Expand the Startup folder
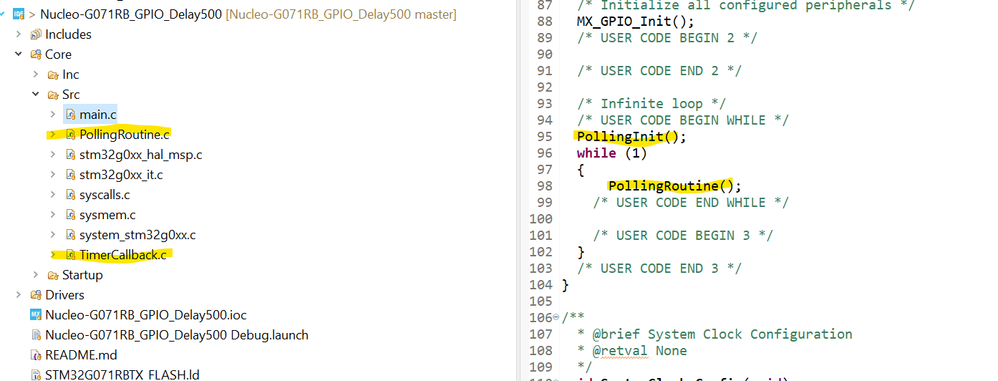998x381 pixels. point(36,275)
